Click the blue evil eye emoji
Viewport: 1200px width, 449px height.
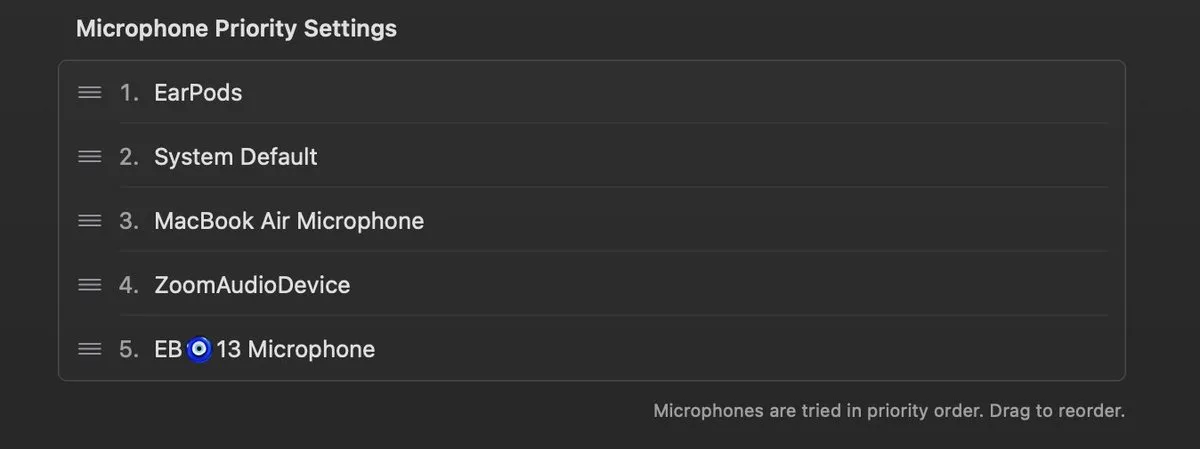point(199,349)
